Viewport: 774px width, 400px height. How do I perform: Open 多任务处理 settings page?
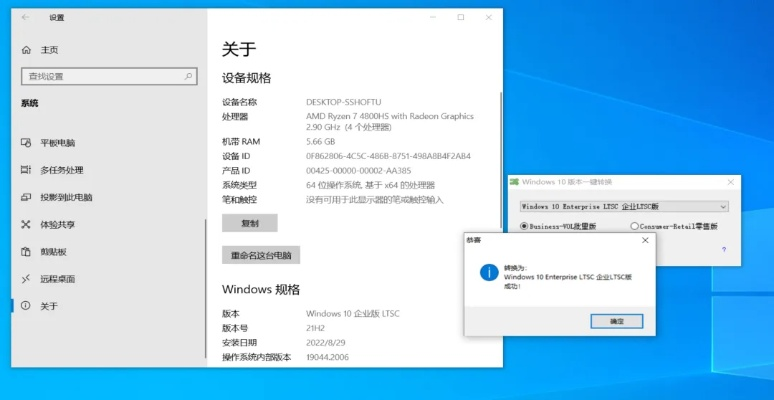tap(62, 170)
